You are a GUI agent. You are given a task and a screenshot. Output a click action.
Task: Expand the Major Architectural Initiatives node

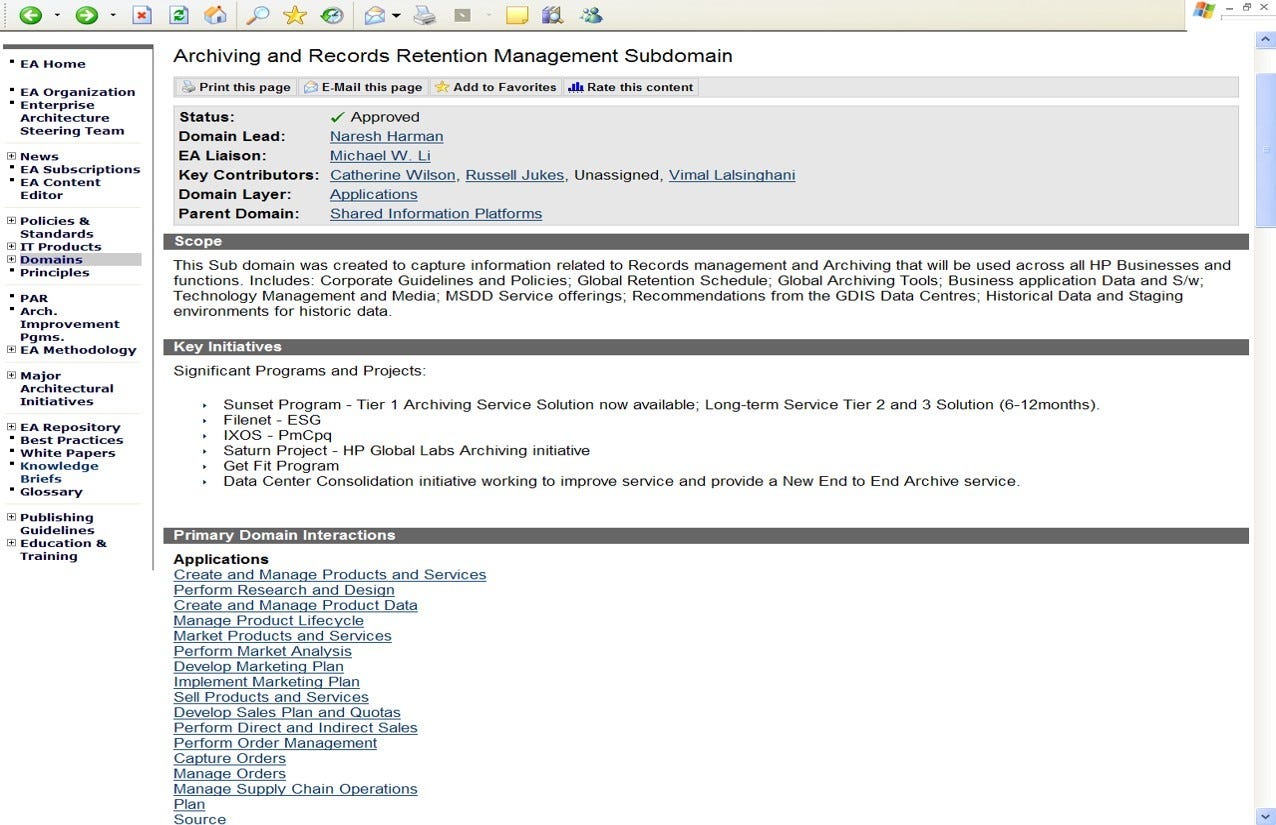pos(11,376)
